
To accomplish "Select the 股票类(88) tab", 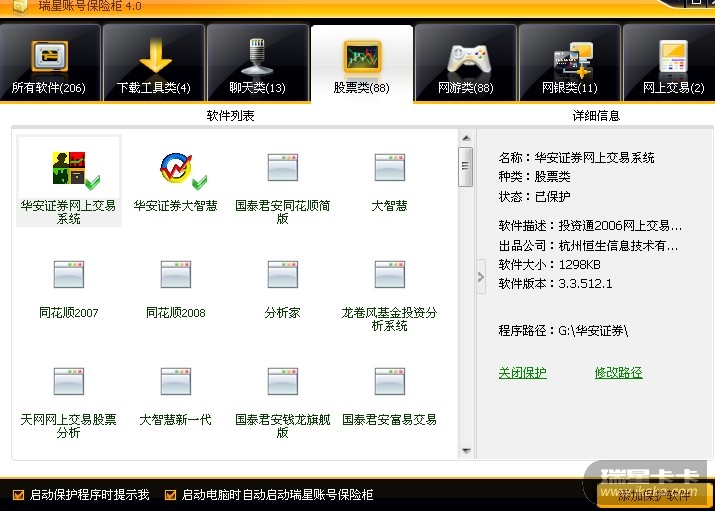I will point(362,64).
